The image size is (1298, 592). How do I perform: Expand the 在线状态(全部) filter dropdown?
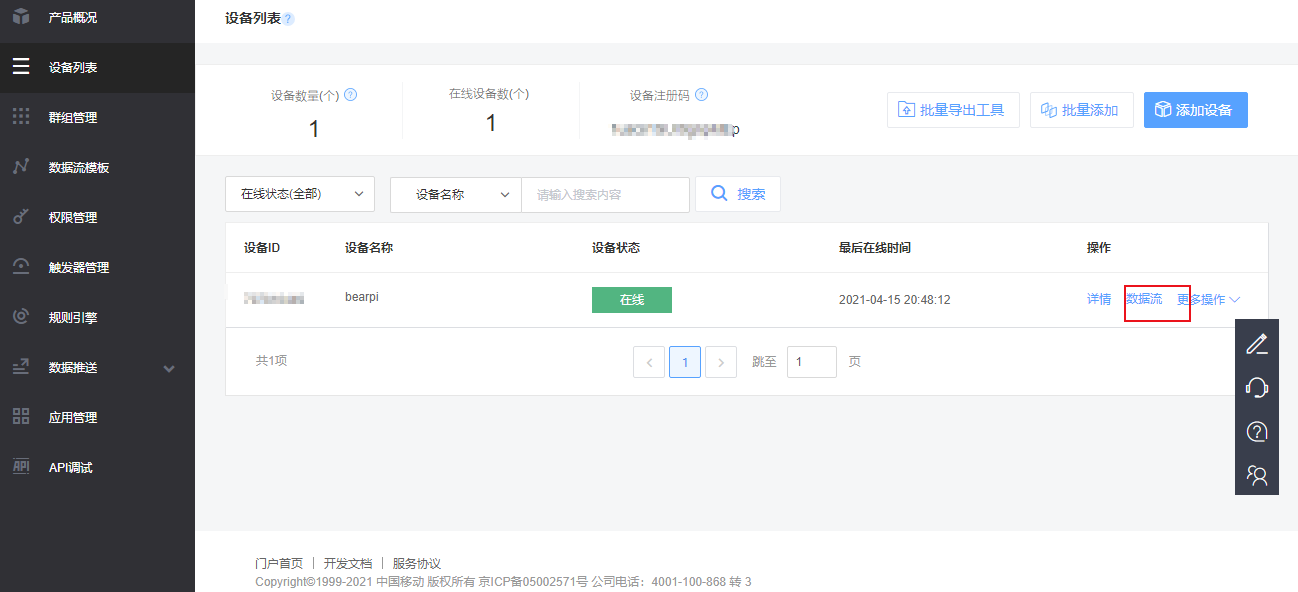pyautogui.click(x=299, y=194)
